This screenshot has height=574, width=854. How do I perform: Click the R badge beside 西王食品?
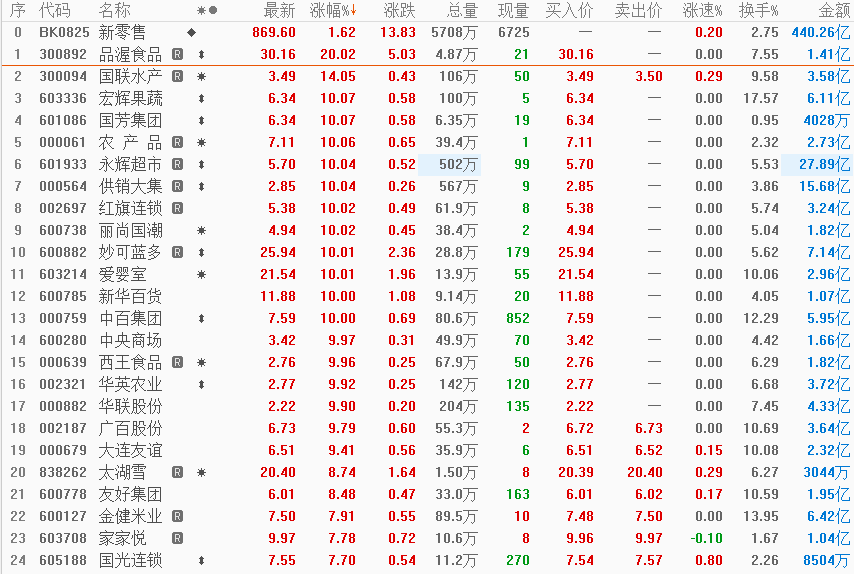pyautogui.click(x=178, y=362)
